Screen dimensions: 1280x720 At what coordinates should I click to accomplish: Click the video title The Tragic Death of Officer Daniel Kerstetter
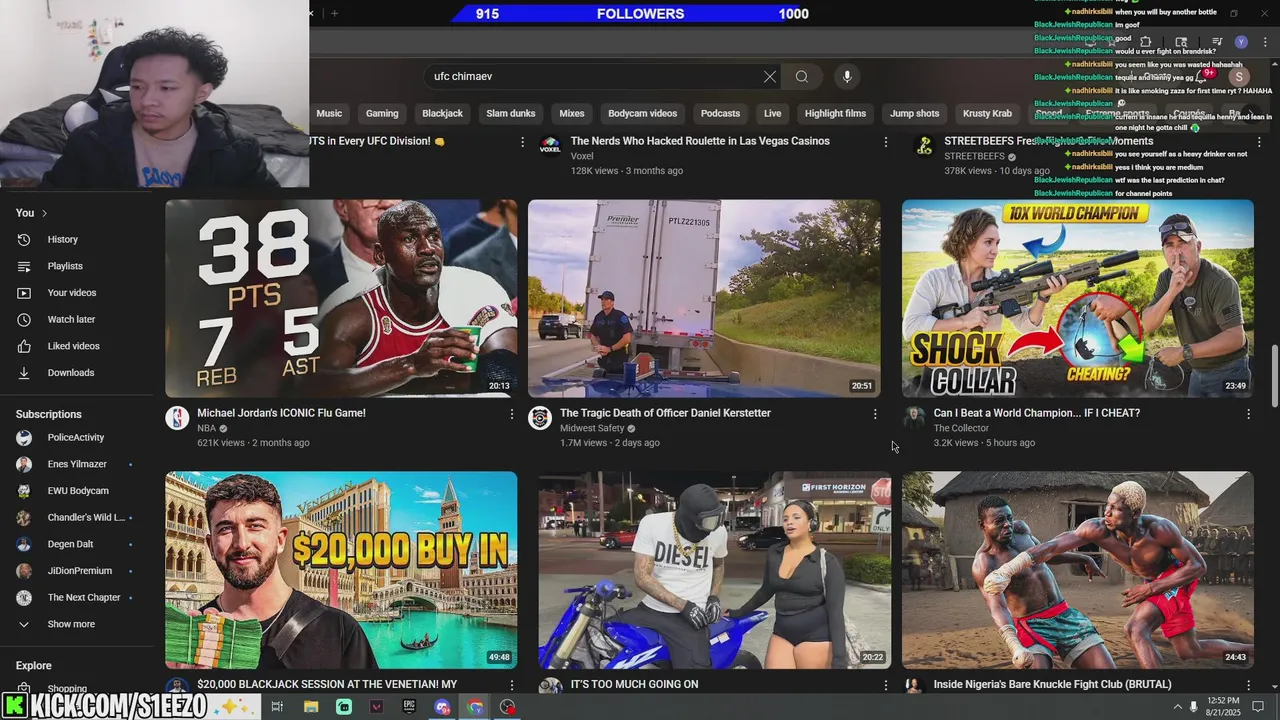(x=665, y=413)
